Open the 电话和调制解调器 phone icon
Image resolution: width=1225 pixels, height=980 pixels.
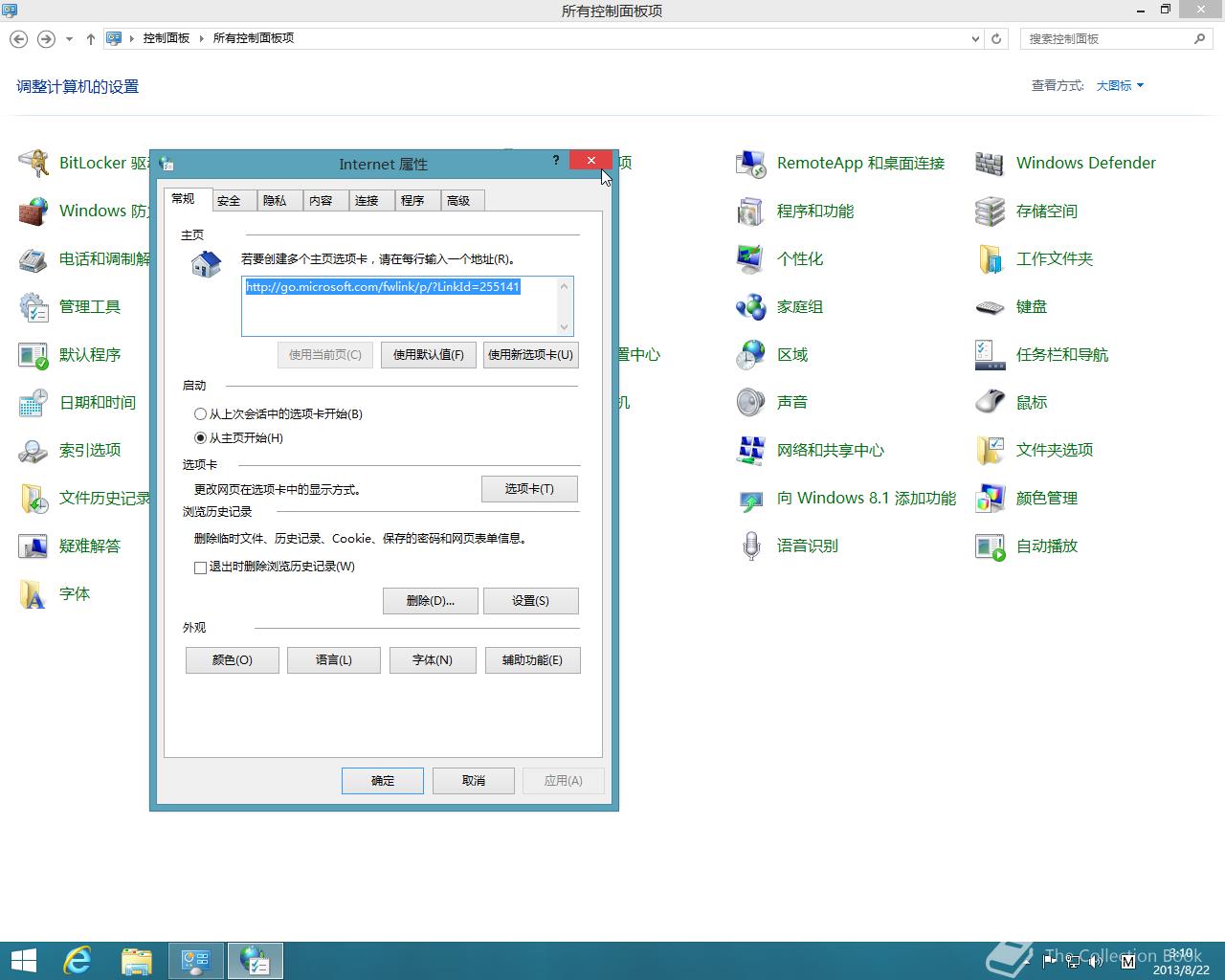[x=33, y=258]
